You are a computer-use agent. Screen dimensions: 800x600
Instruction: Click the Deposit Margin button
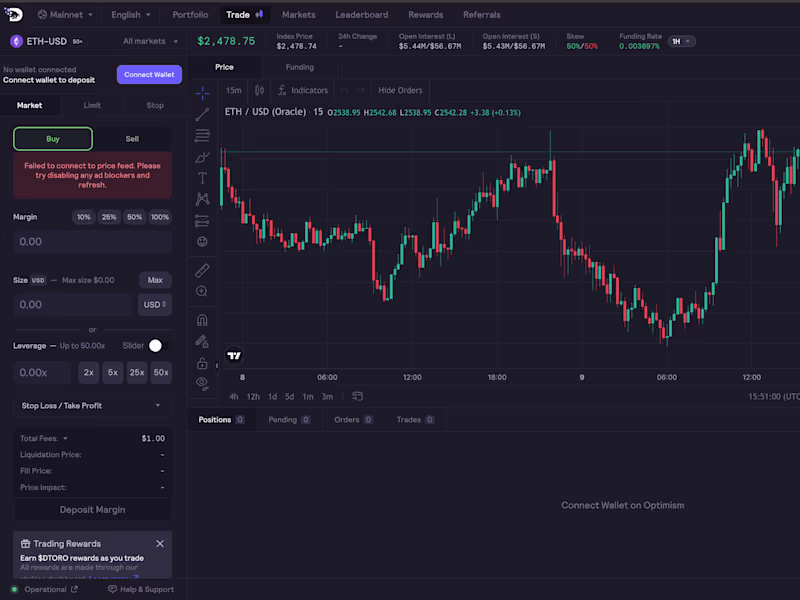pos(92,510)
